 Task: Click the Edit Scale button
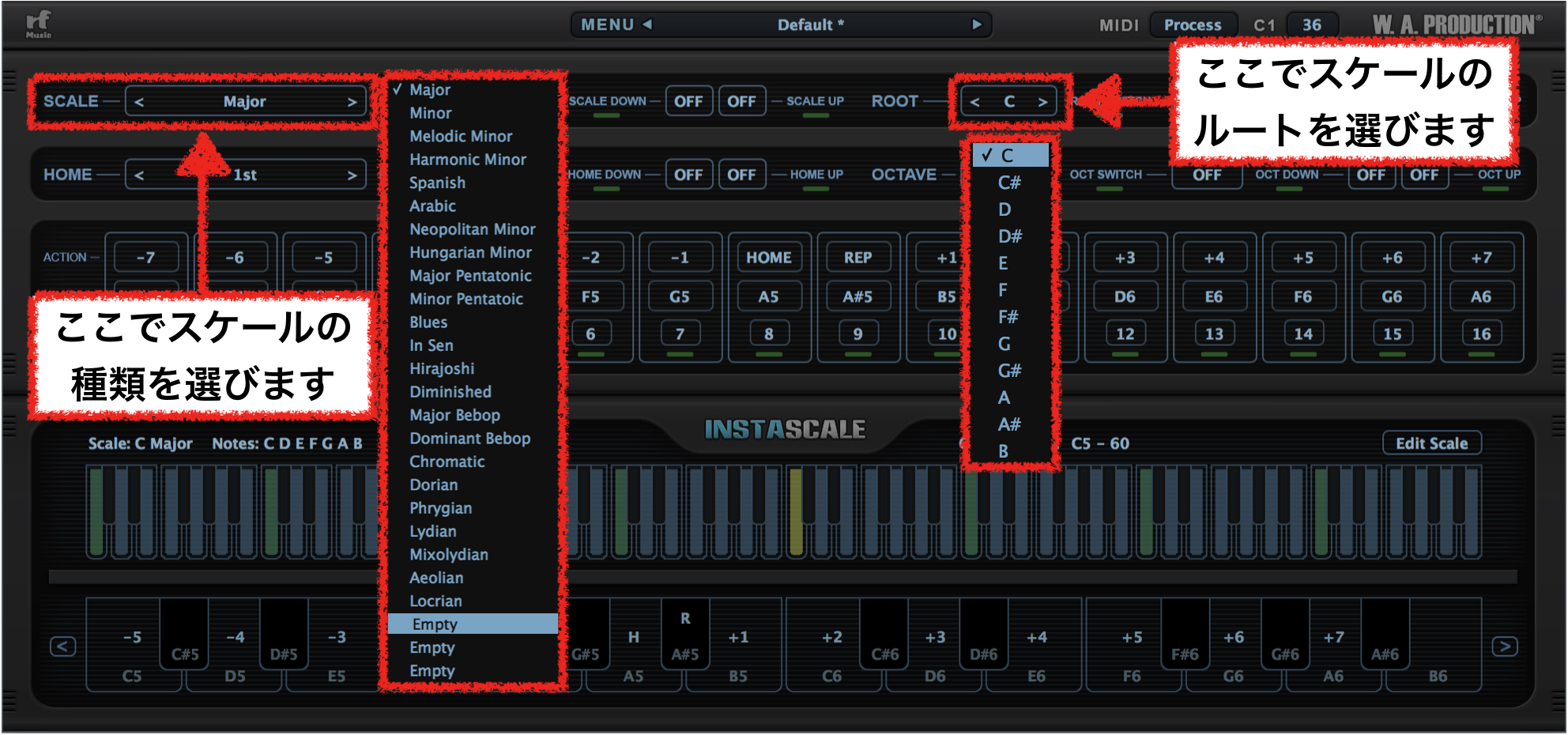tap(1431, 443)
